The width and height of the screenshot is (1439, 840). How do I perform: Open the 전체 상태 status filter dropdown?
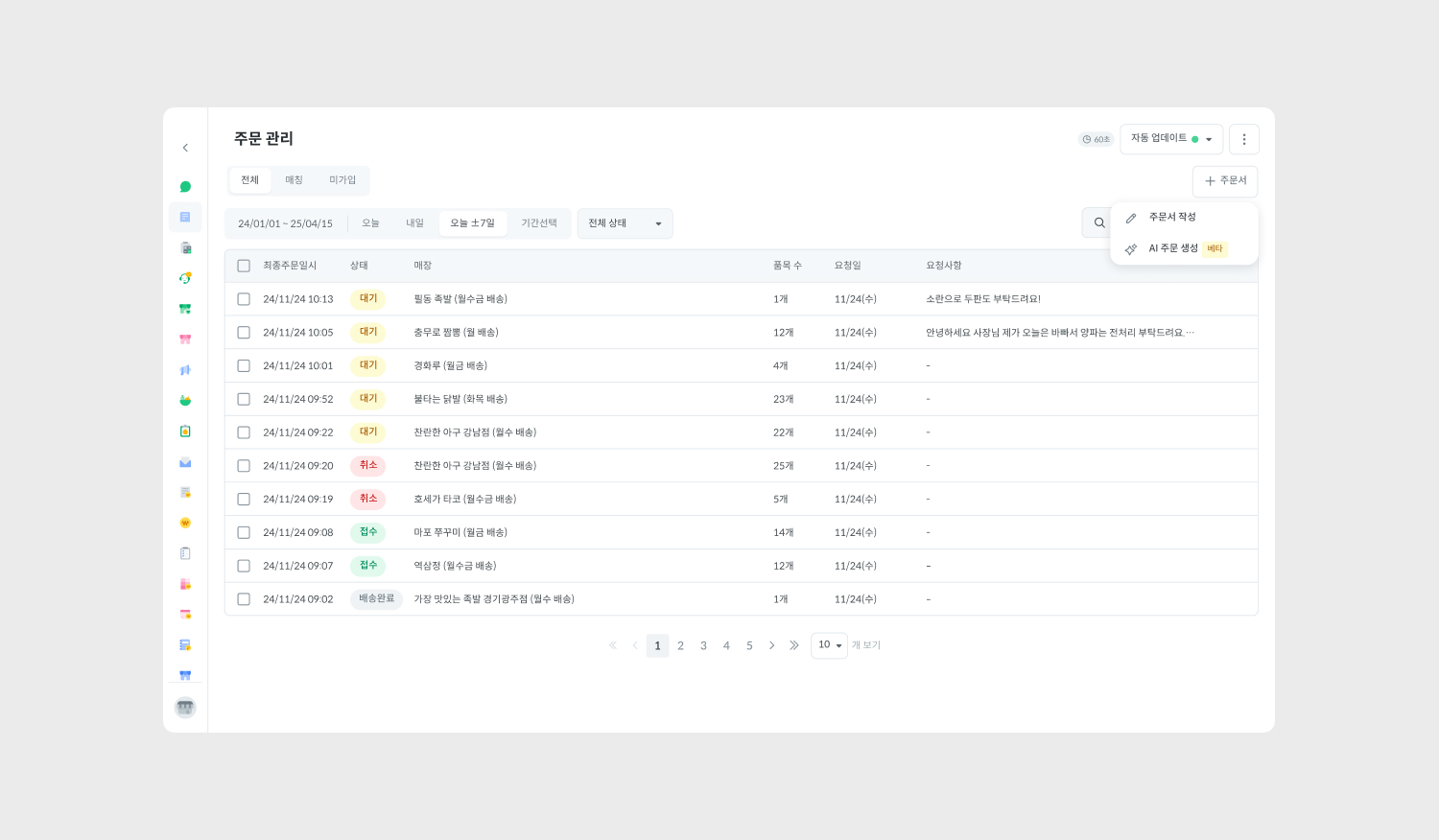coord(625,223)
